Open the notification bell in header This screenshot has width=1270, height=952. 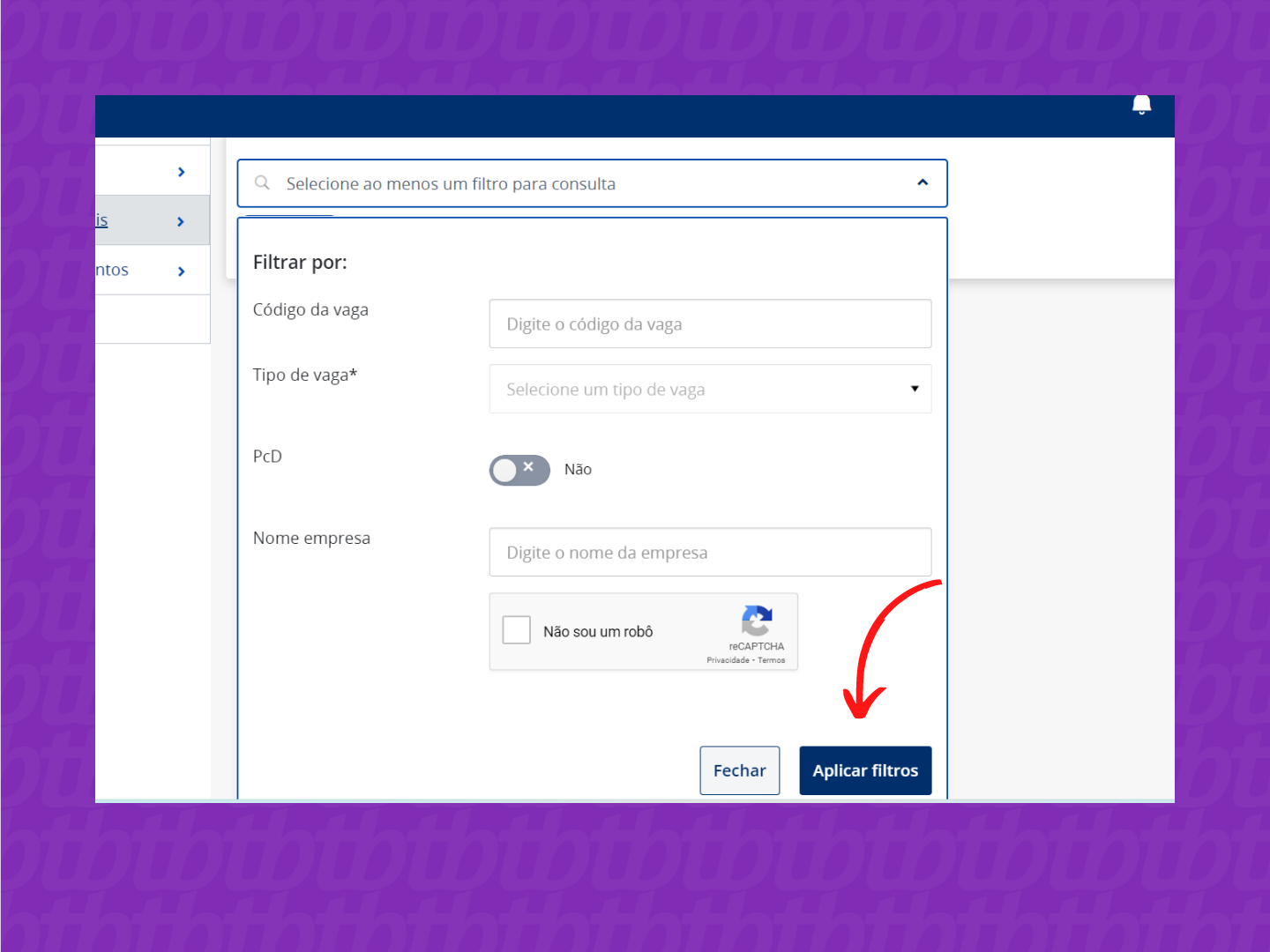pos(1141,106)
